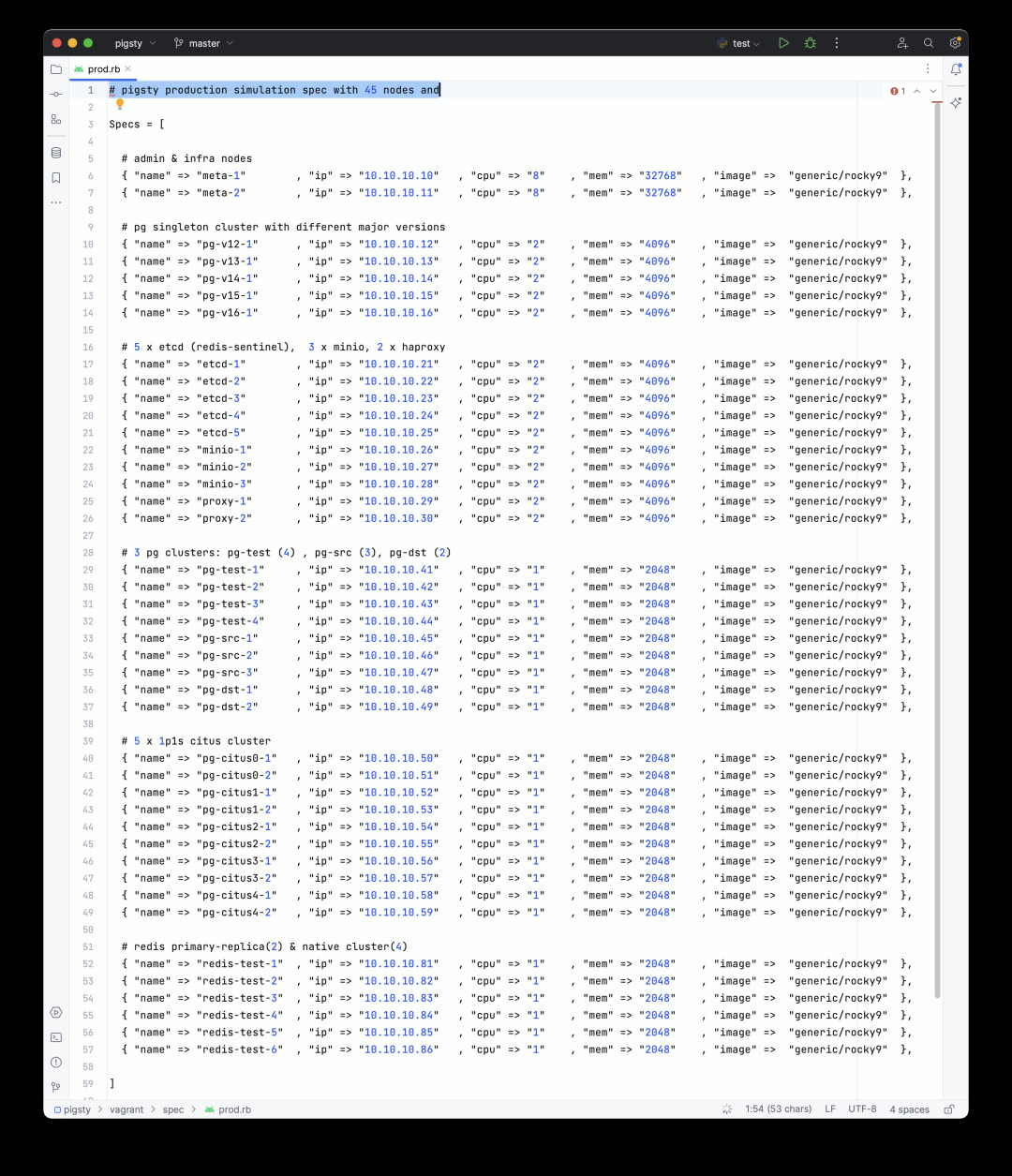The height and width of the screenshot is (1176, 1012).
Task: Open the Commit tool window
Action: (56, 94)
